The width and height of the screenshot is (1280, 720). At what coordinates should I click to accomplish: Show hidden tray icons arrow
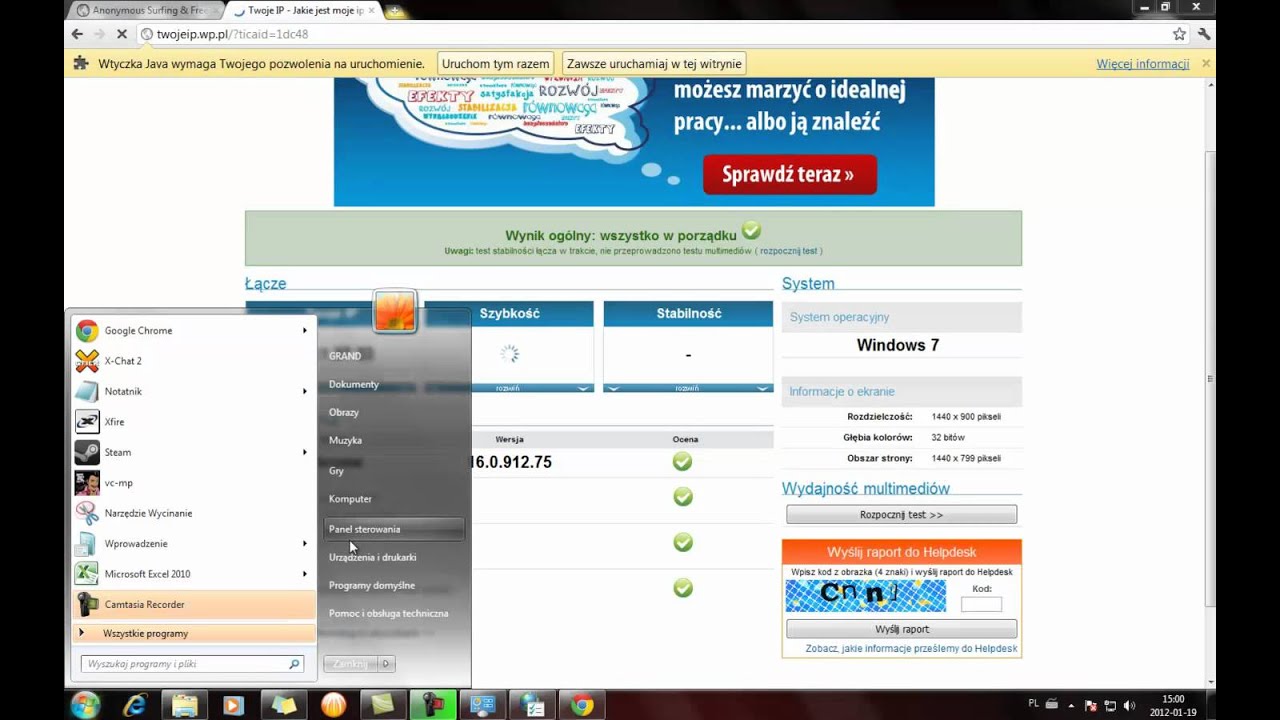point(1071,705)
